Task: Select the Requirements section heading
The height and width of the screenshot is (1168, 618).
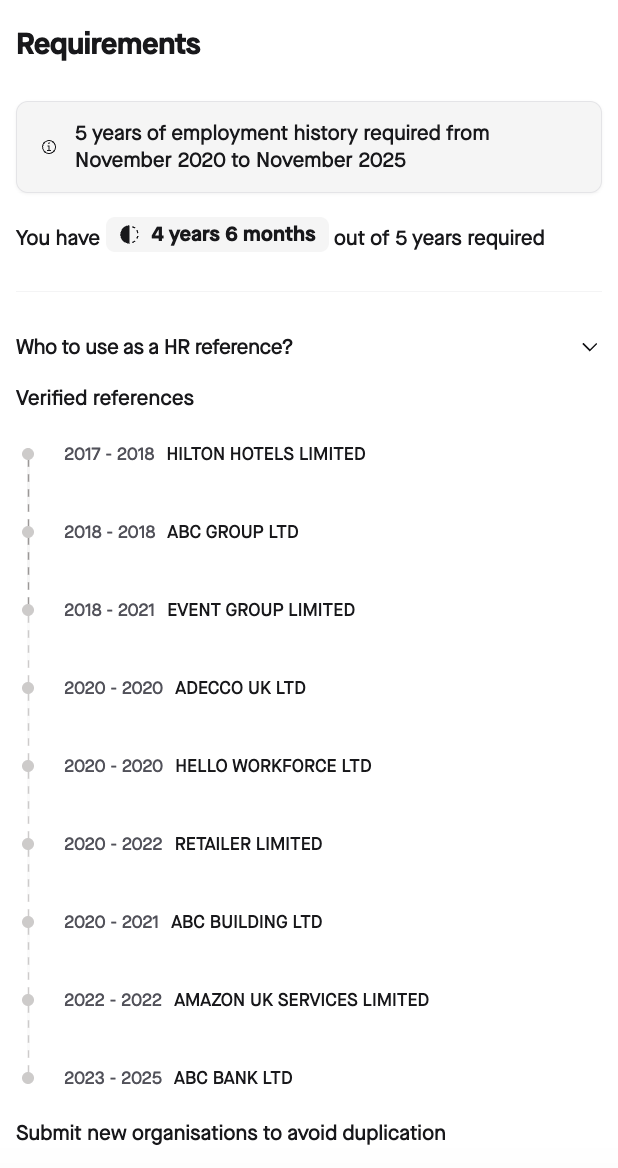Action: point(107,44)
